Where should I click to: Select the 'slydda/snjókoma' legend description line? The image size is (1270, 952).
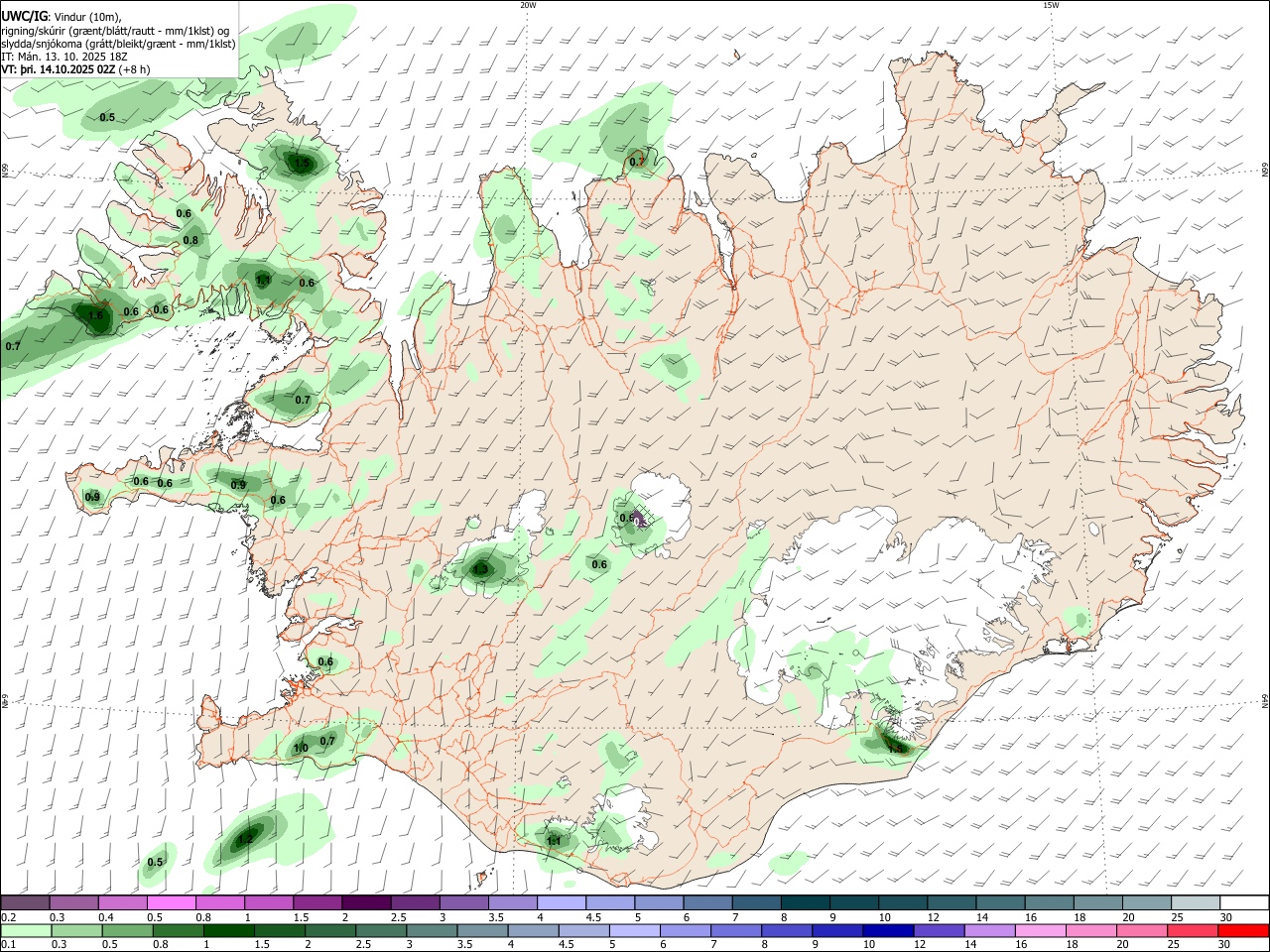tap(118, 44)
